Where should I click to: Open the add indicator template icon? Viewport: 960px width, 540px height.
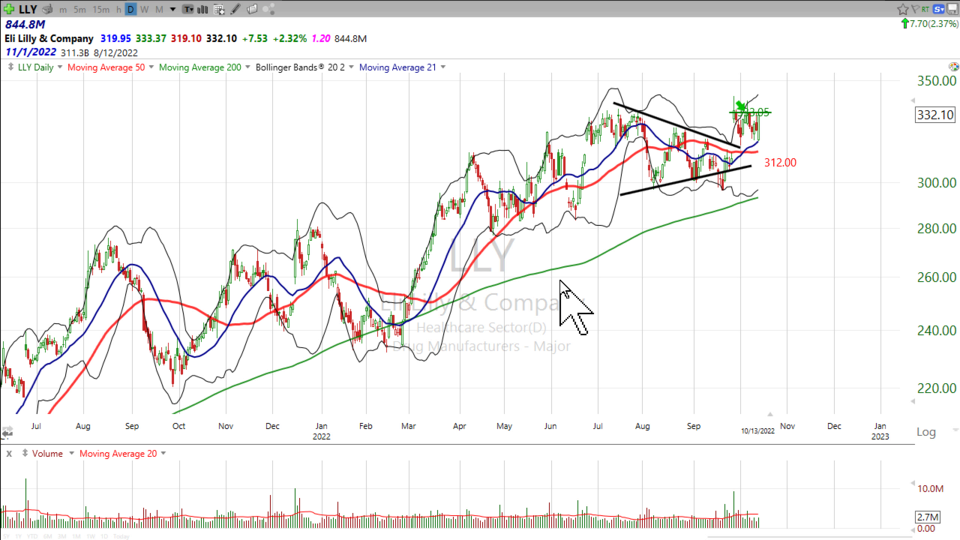219,9
